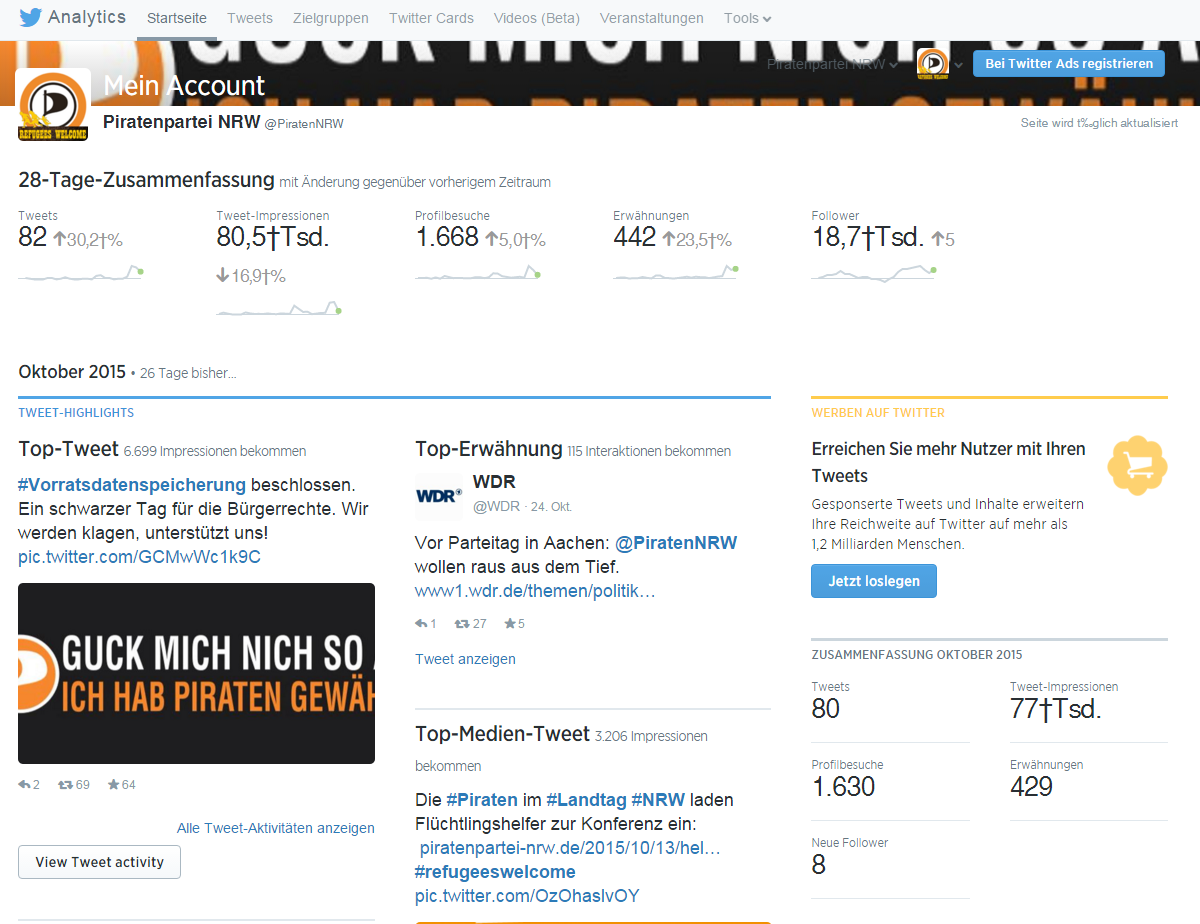Open the Zielgruppen tab
The image size is (1200, 924).
point(331,18)
